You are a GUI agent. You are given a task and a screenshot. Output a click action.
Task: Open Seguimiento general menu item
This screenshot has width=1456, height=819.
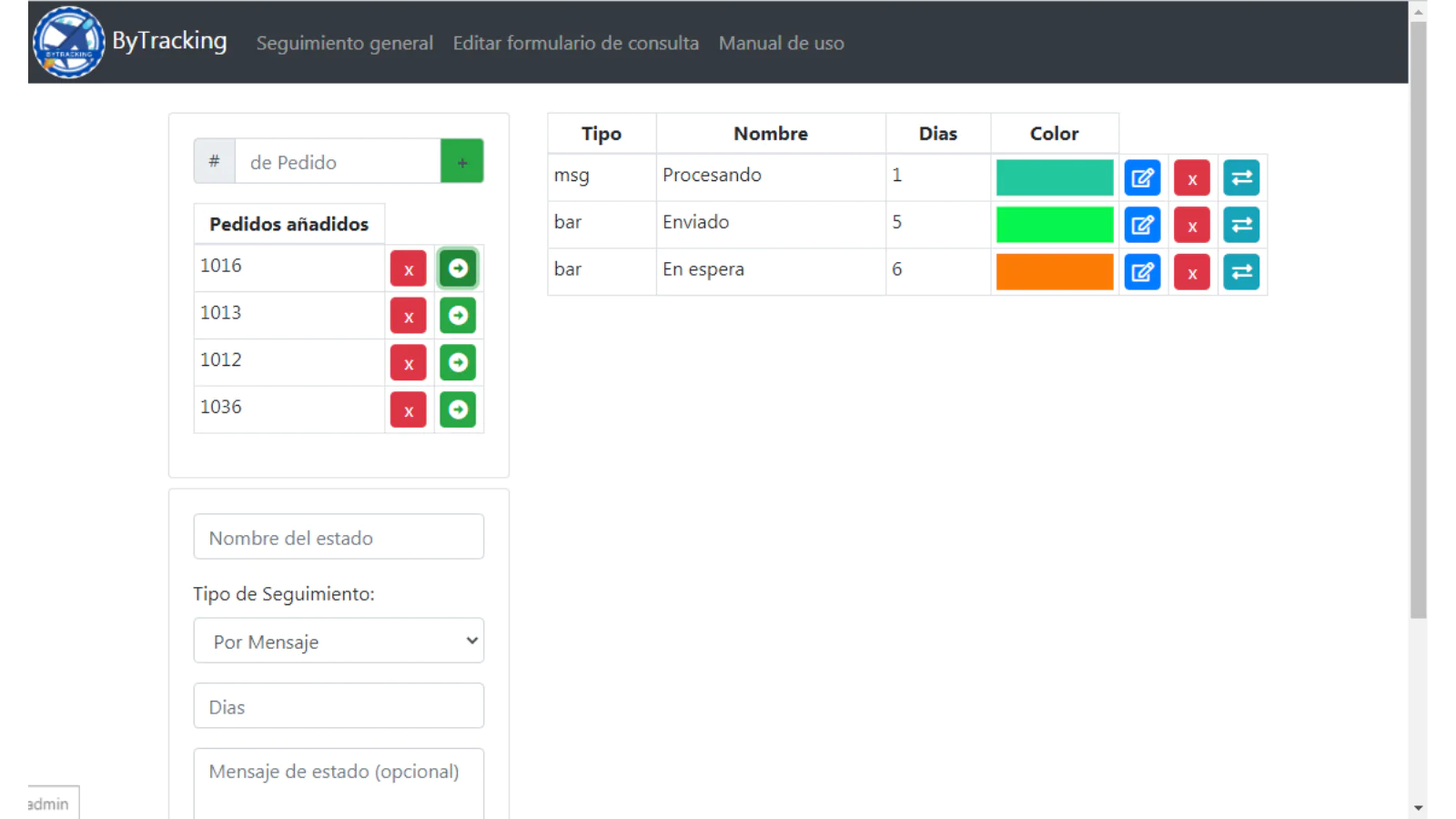[x=345, y=43]
